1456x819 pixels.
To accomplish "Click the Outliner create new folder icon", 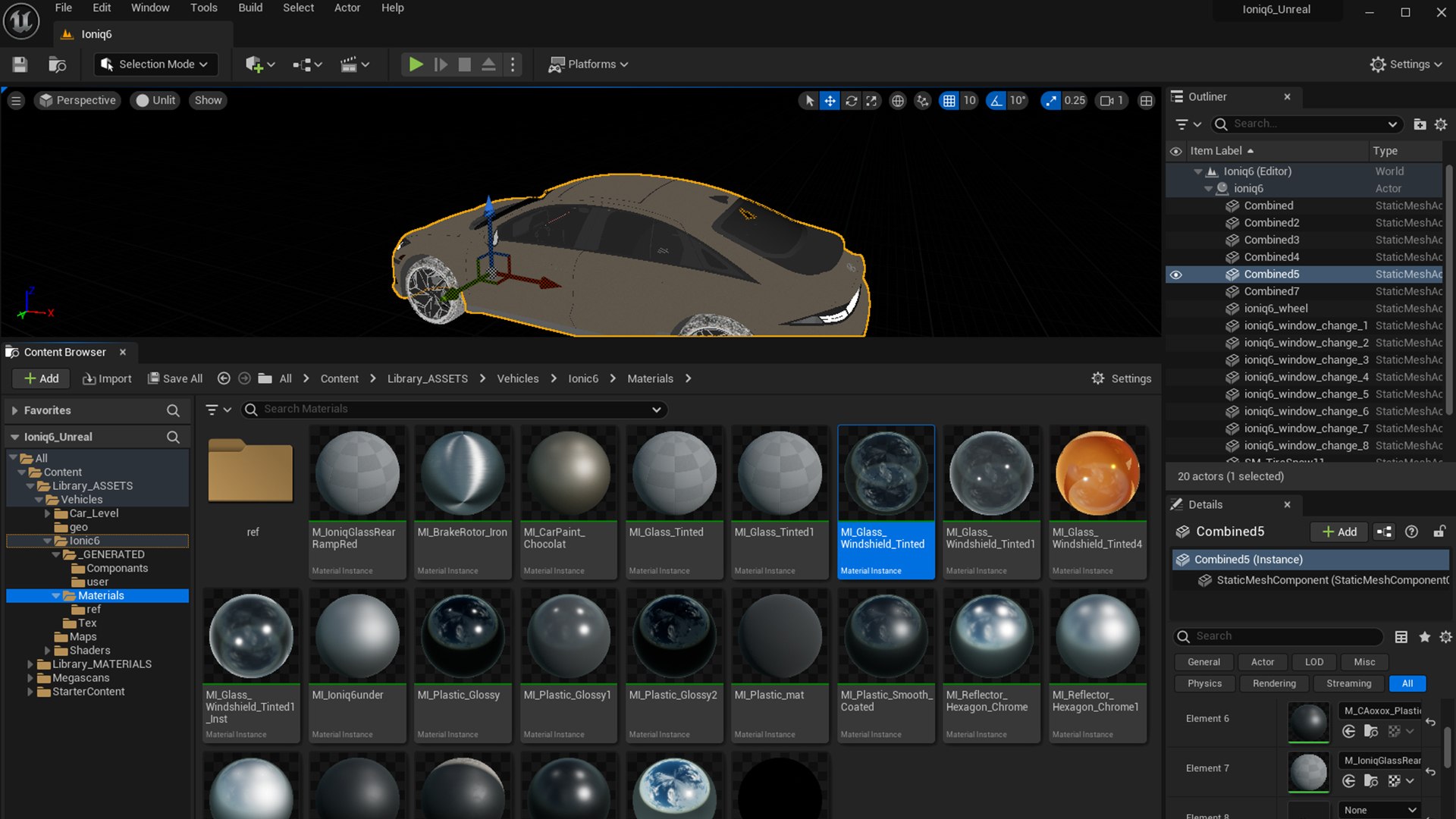I will [x=1420, y=124].
